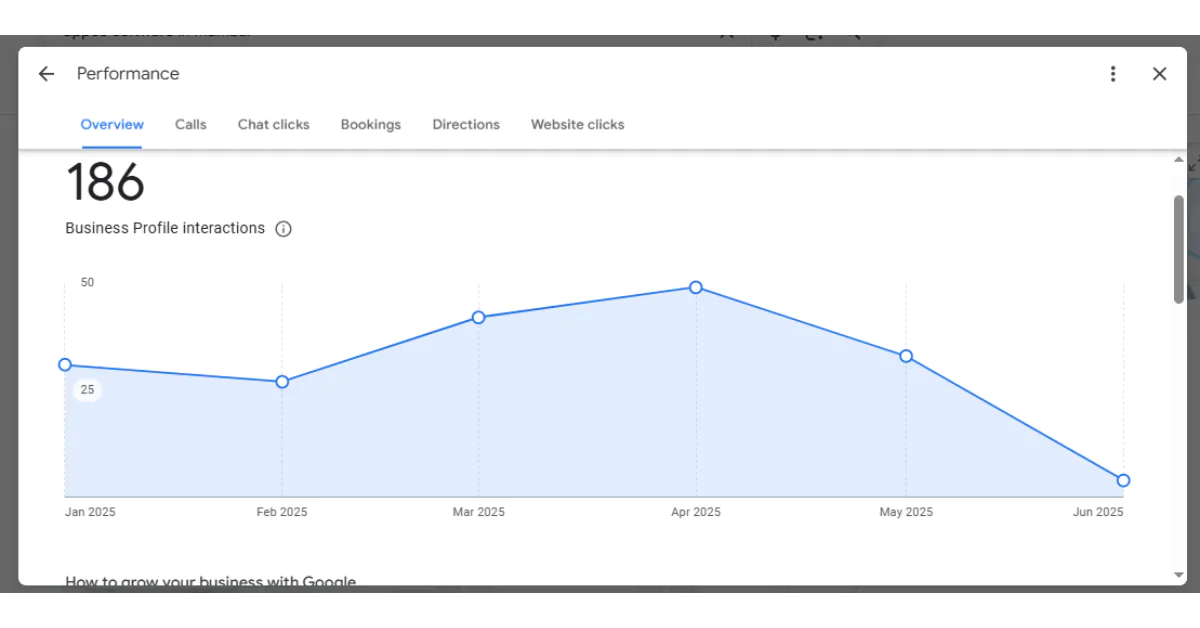Click the scrollbar up arrow
The width and height of the screenshot is (1200, 628).
pyautogui.click(x=1179, y=160)
